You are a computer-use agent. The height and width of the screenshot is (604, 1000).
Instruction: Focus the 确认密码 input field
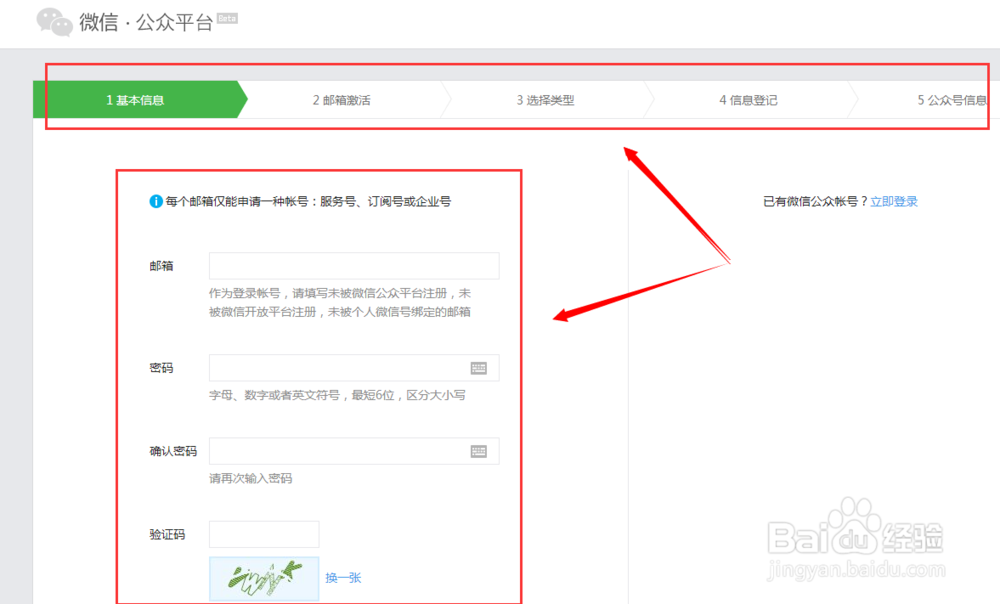[354, 452]
